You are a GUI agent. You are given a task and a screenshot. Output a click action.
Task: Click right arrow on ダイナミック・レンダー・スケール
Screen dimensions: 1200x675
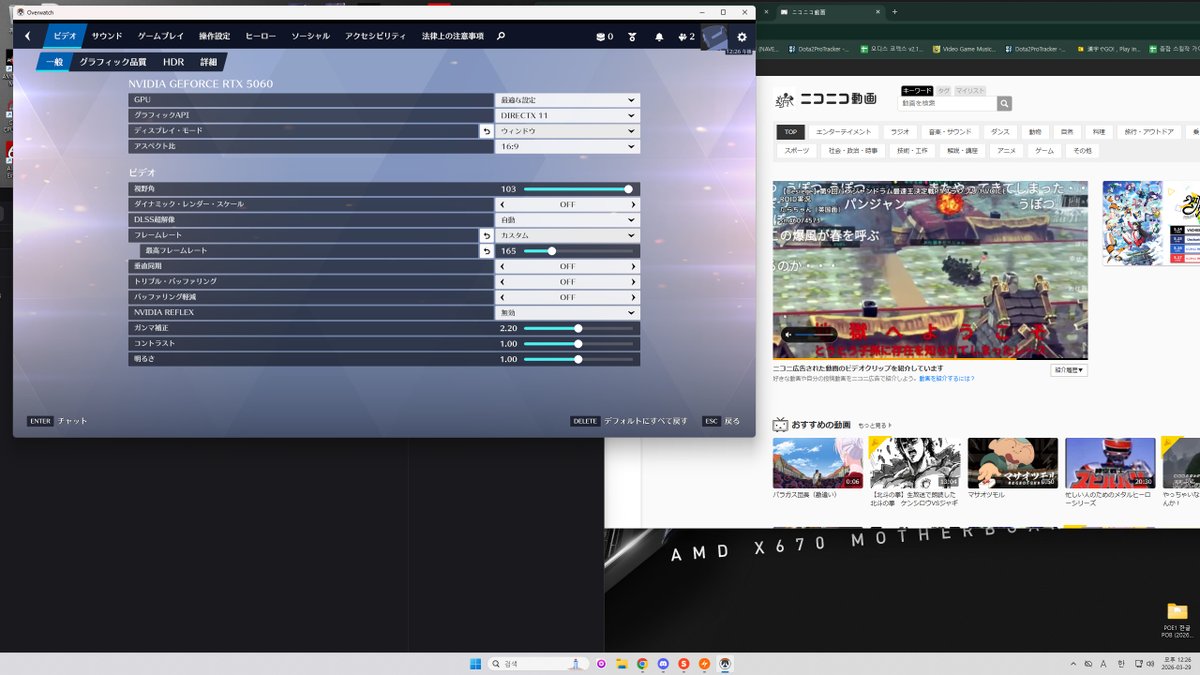(x=633, y=204)
